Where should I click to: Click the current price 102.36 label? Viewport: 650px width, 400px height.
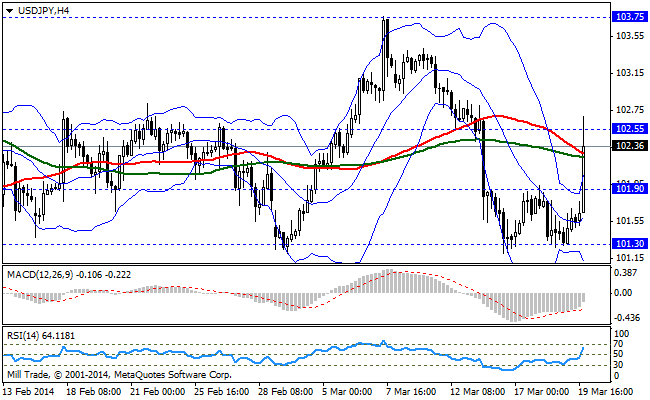click(630, 145)
